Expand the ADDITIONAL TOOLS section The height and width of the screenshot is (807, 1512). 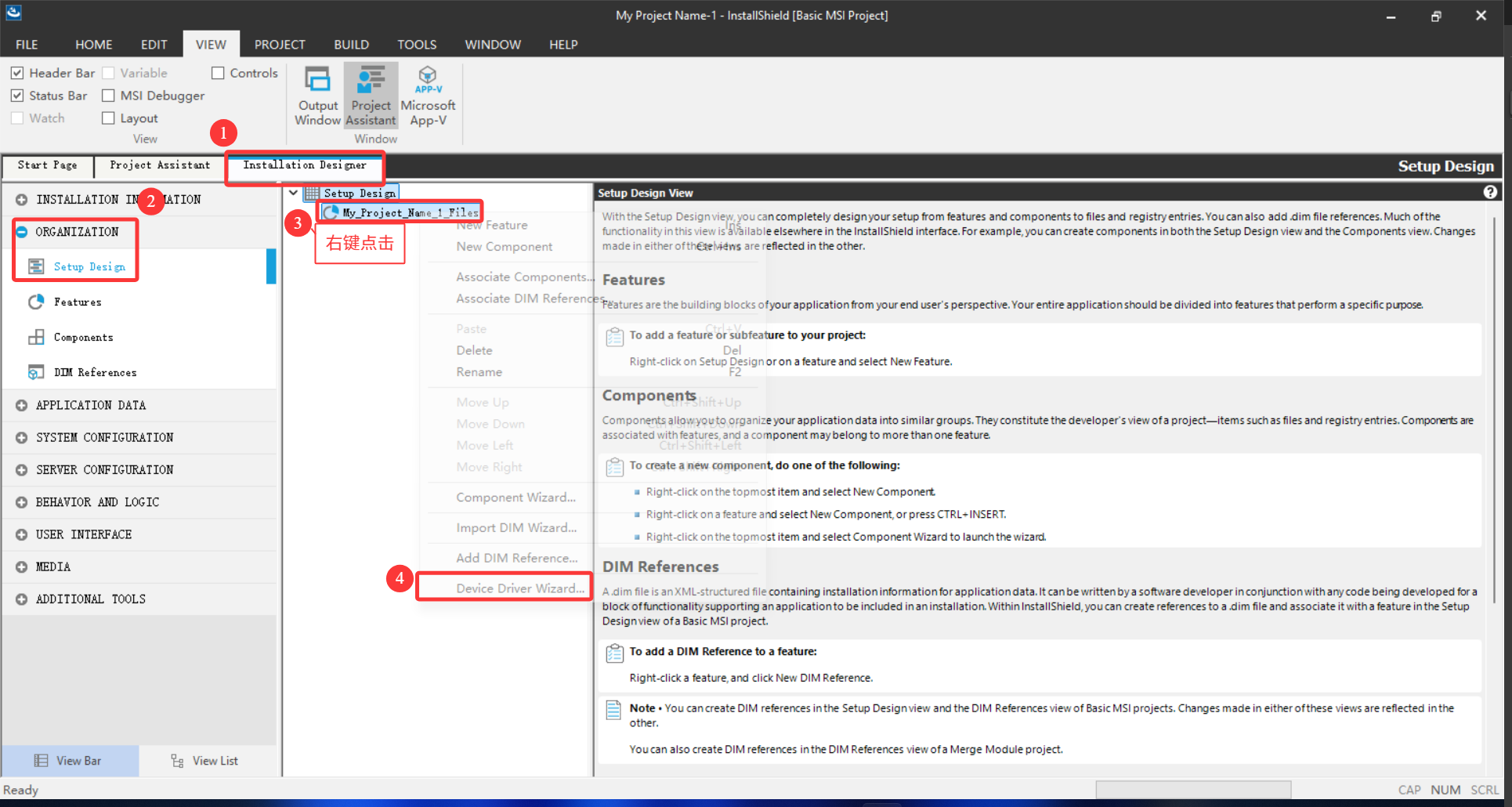[x=21, y=599]
